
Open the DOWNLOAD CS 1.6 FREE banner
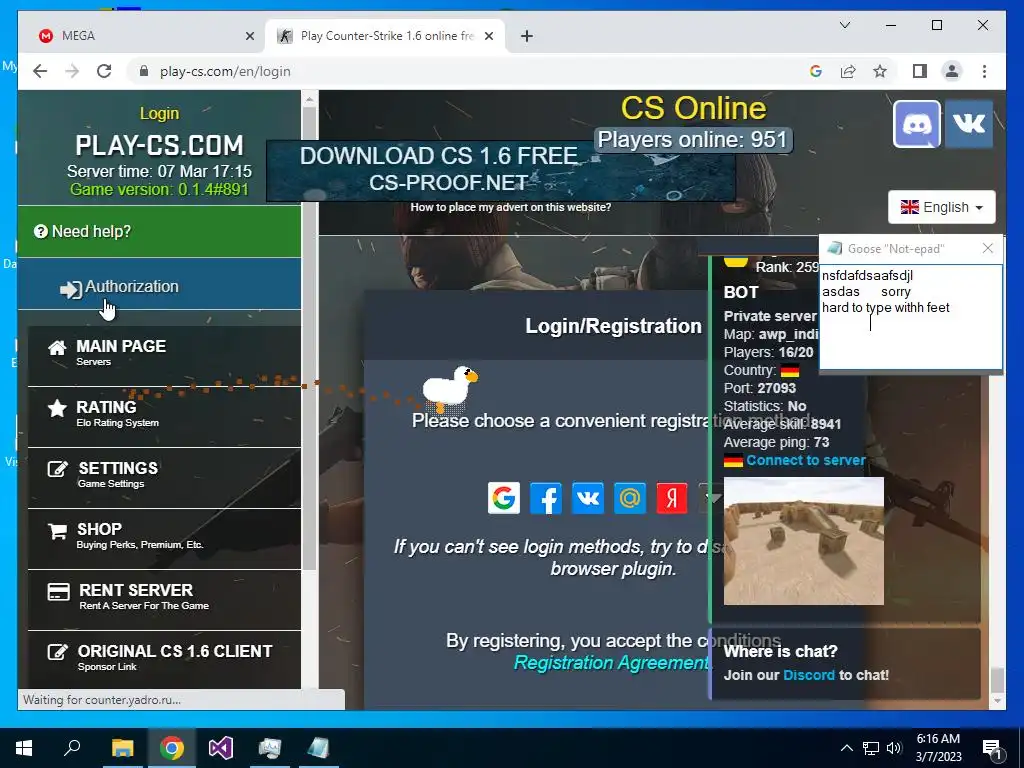click(501, 170)
